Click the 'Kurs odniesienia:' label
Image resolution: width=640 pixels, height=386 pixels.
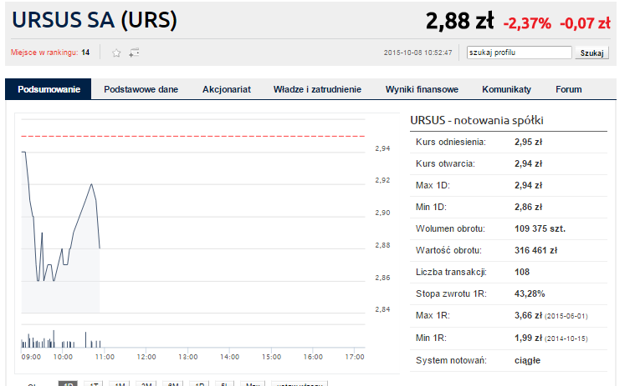tap(451, 142)
